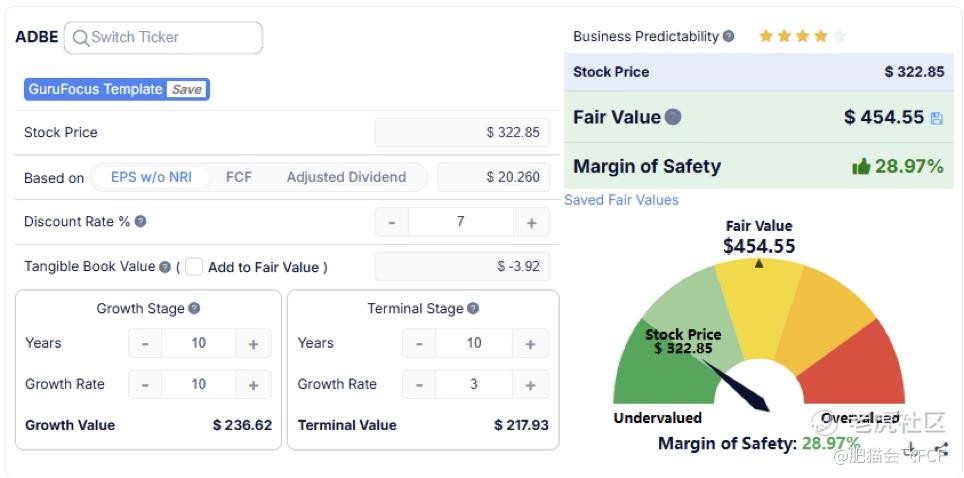964x478 pixels.
Task: Click the Discount Rate help icon
Action: pos(141,221)
